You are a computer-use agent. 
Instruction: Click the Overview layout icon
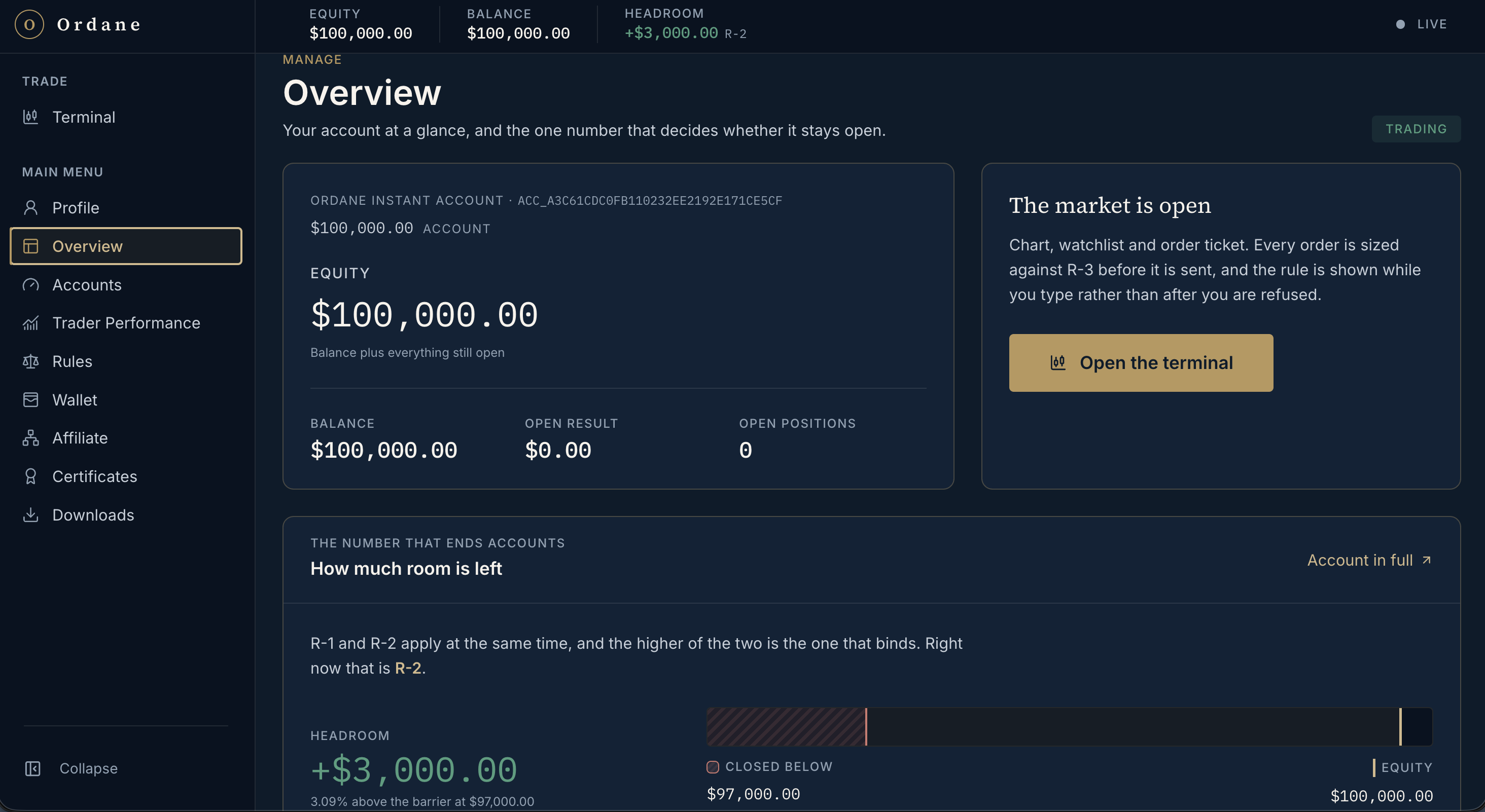[x=30, y=246]
